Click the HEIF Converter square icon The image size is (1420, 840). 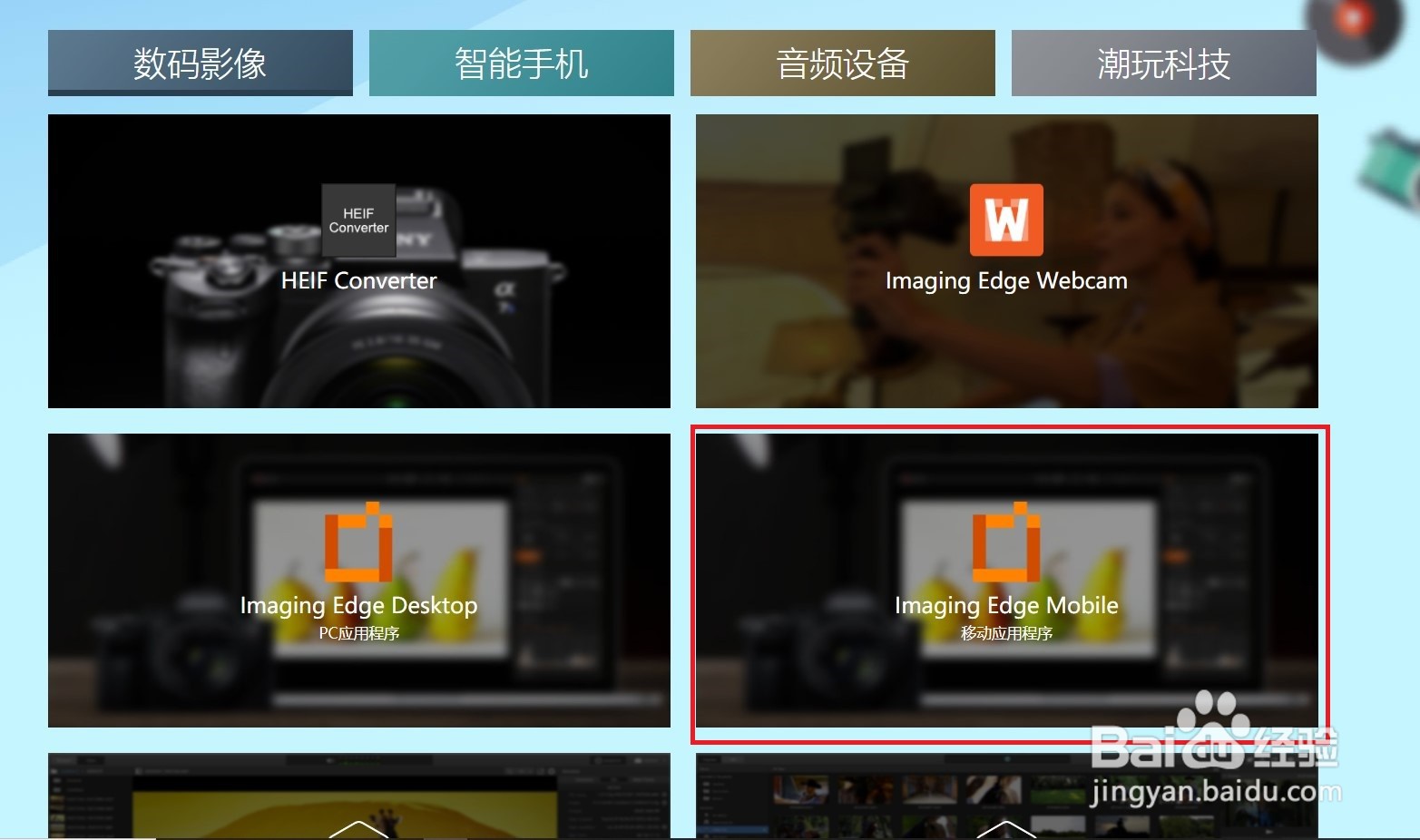358,220
